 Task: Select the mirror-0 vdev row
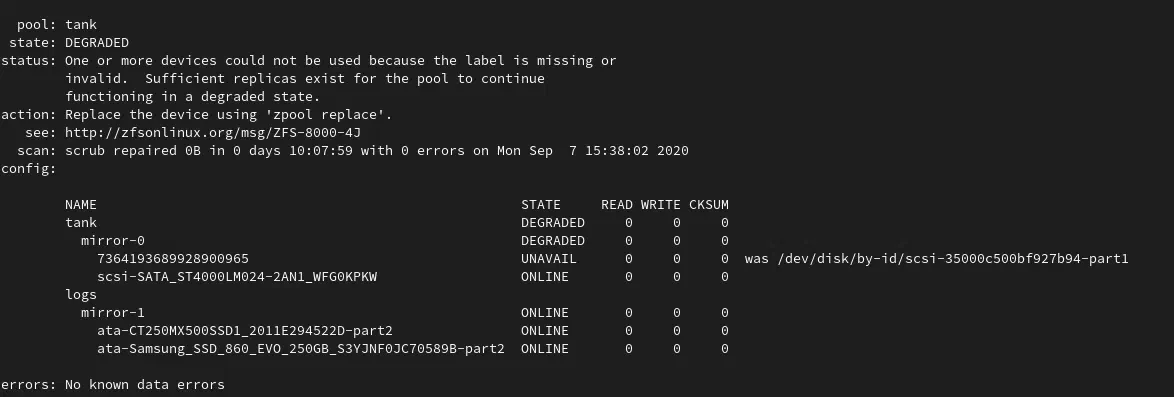(404, 240)
